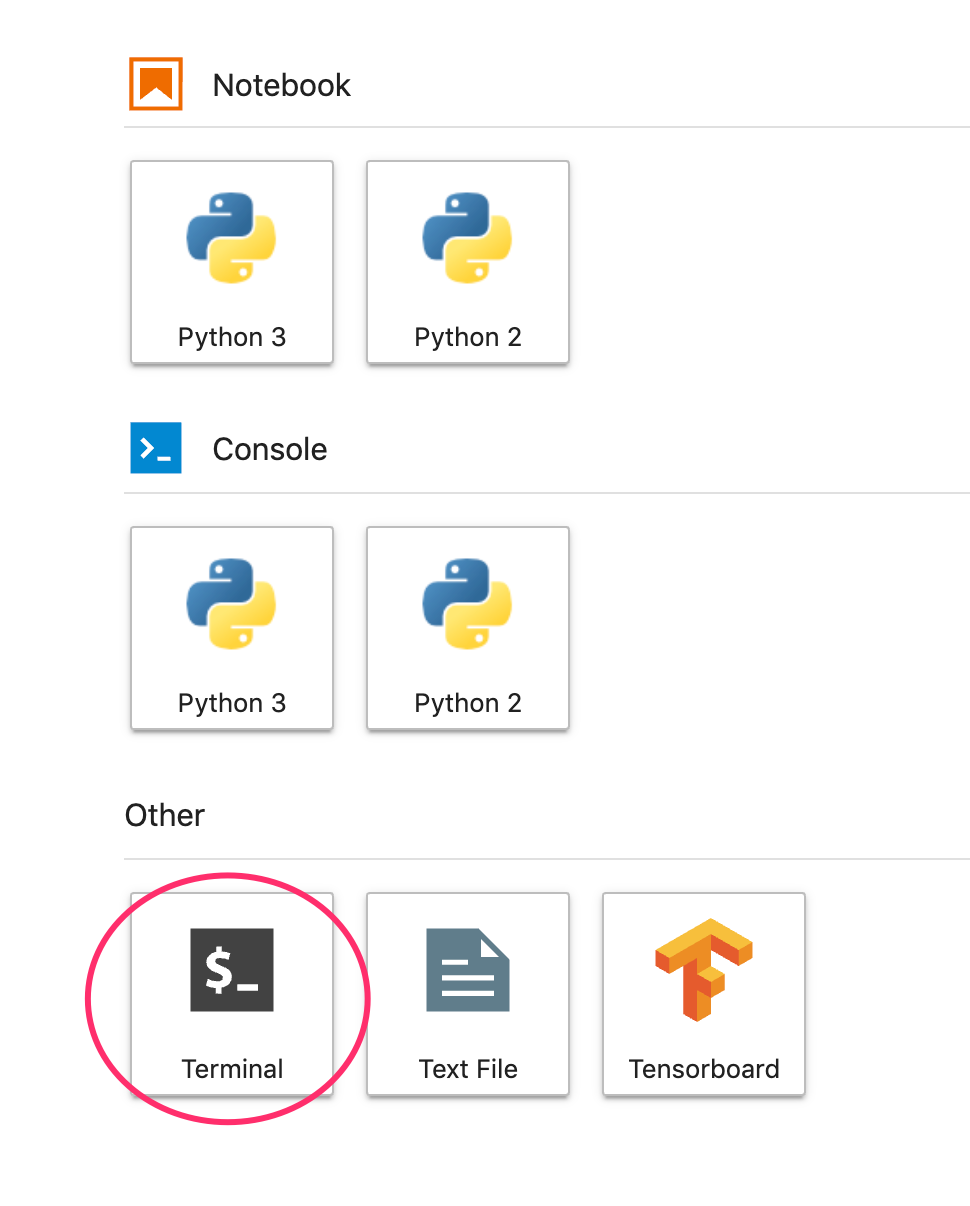Image resolution: width=970 pixels, height=1206 pixels.
Task: Open the circled Terminal launcher
Action: pyautogui.click(x=231, y=995)
